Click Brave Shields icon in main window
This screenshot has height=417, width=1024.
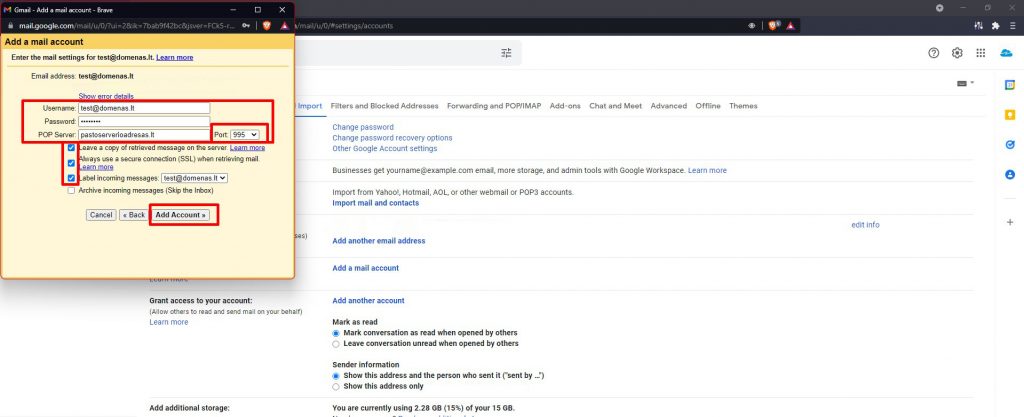[773, 25]
